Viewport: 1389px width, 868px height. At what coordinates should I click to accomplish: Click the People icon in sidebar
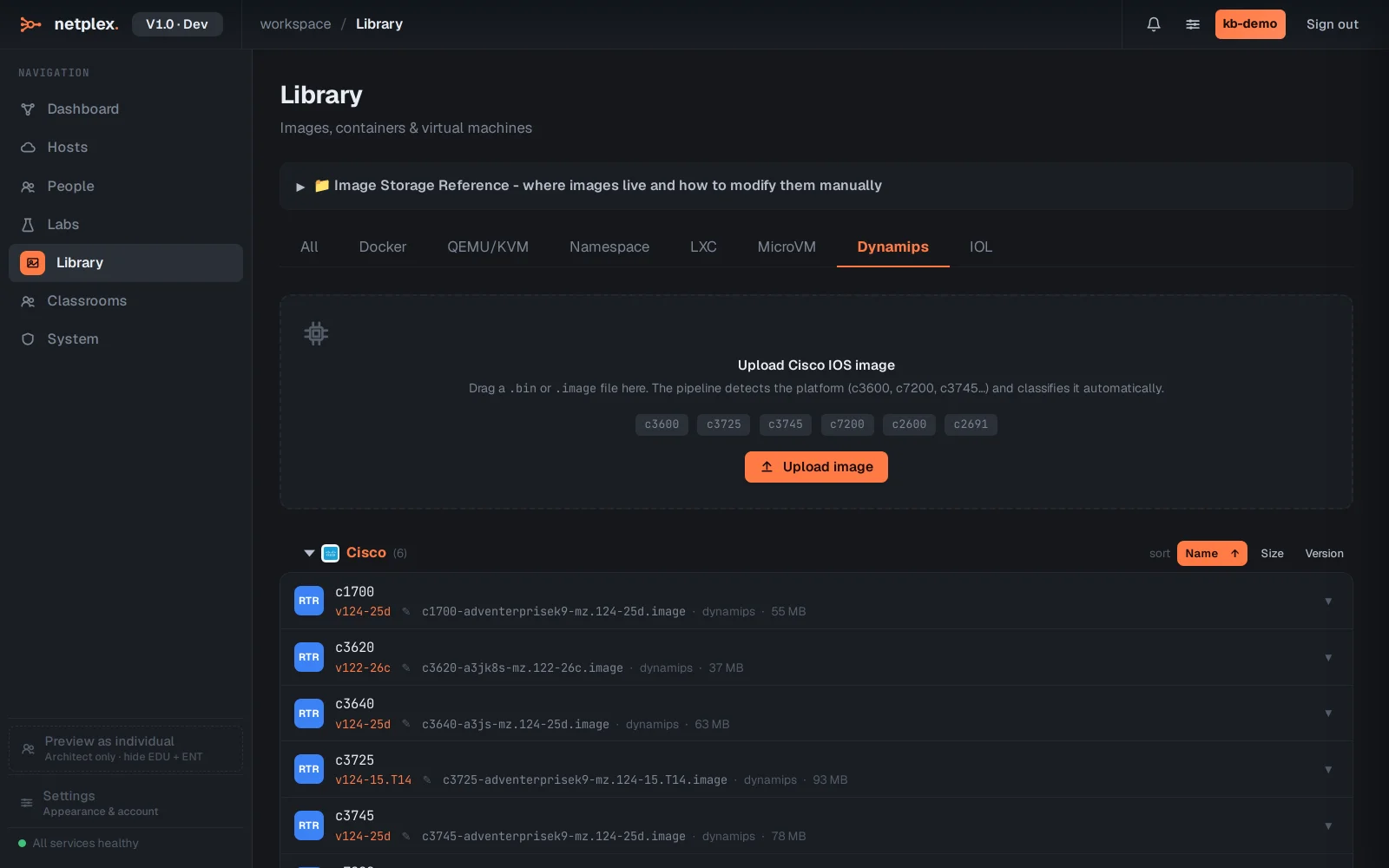28,187
